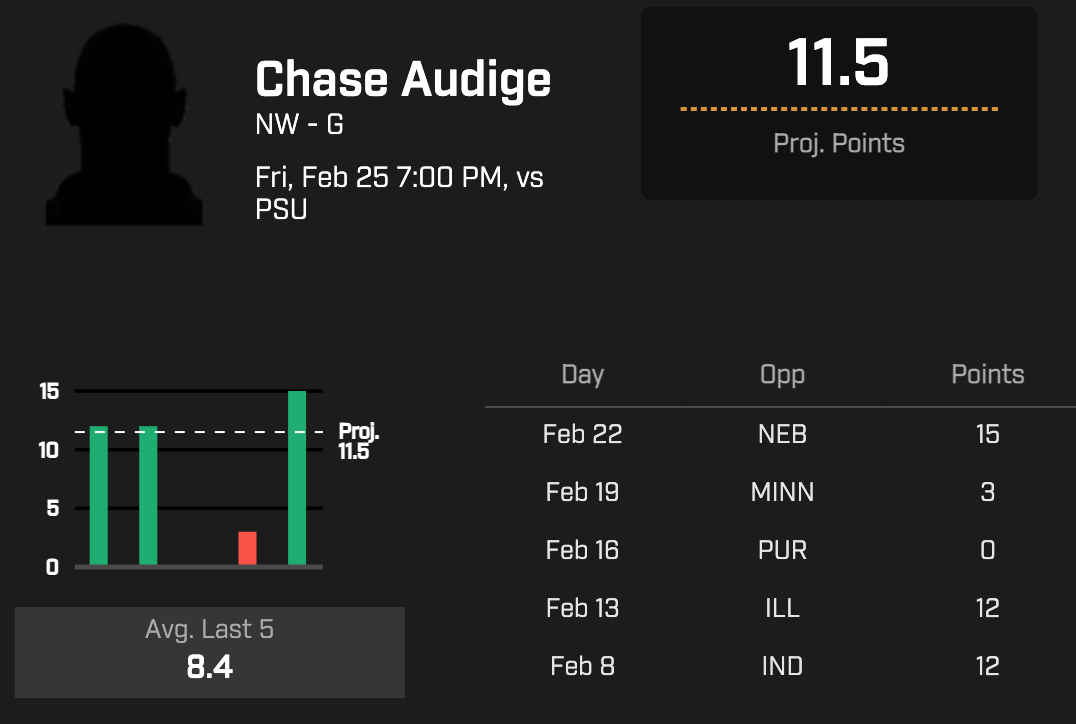Click the Day column header

click(582, 375)
